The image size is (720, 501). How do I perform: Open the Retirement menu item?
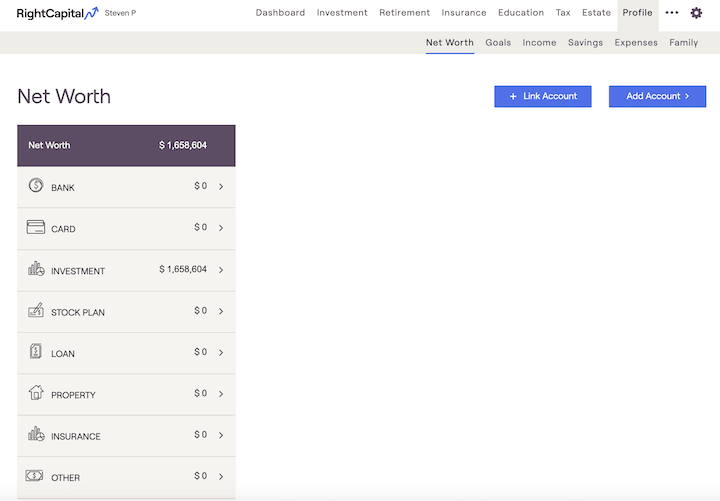[x=404, y=13]
